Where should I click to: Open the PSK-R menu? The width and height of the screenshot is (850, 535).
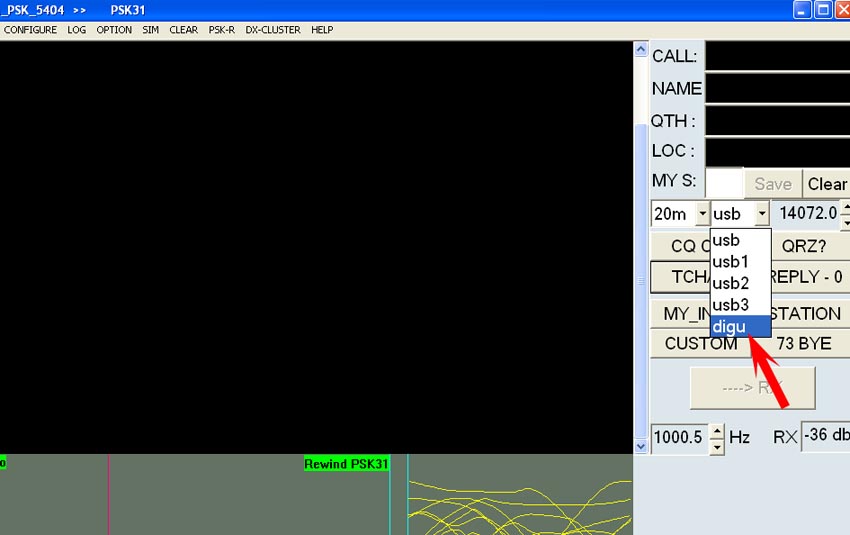pos(221,30)
